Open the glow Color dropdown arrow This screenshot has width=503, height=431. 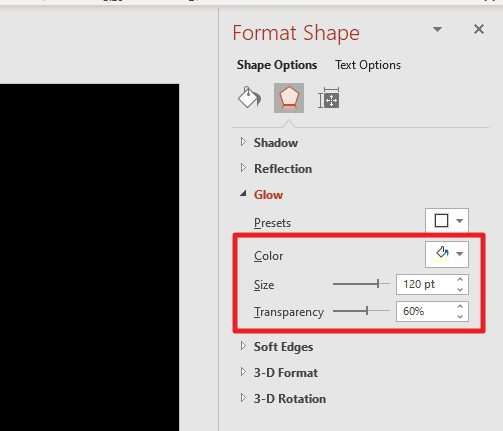460,254
